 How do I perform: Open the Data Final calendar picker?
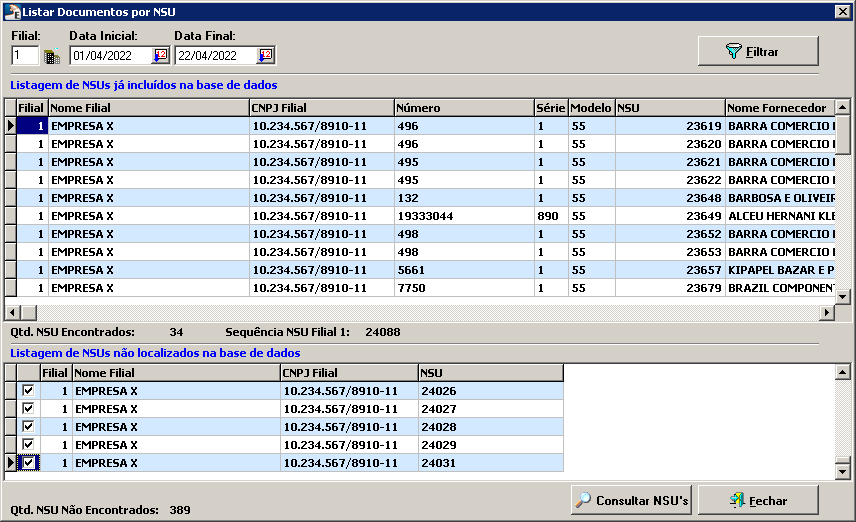[265, 56]
